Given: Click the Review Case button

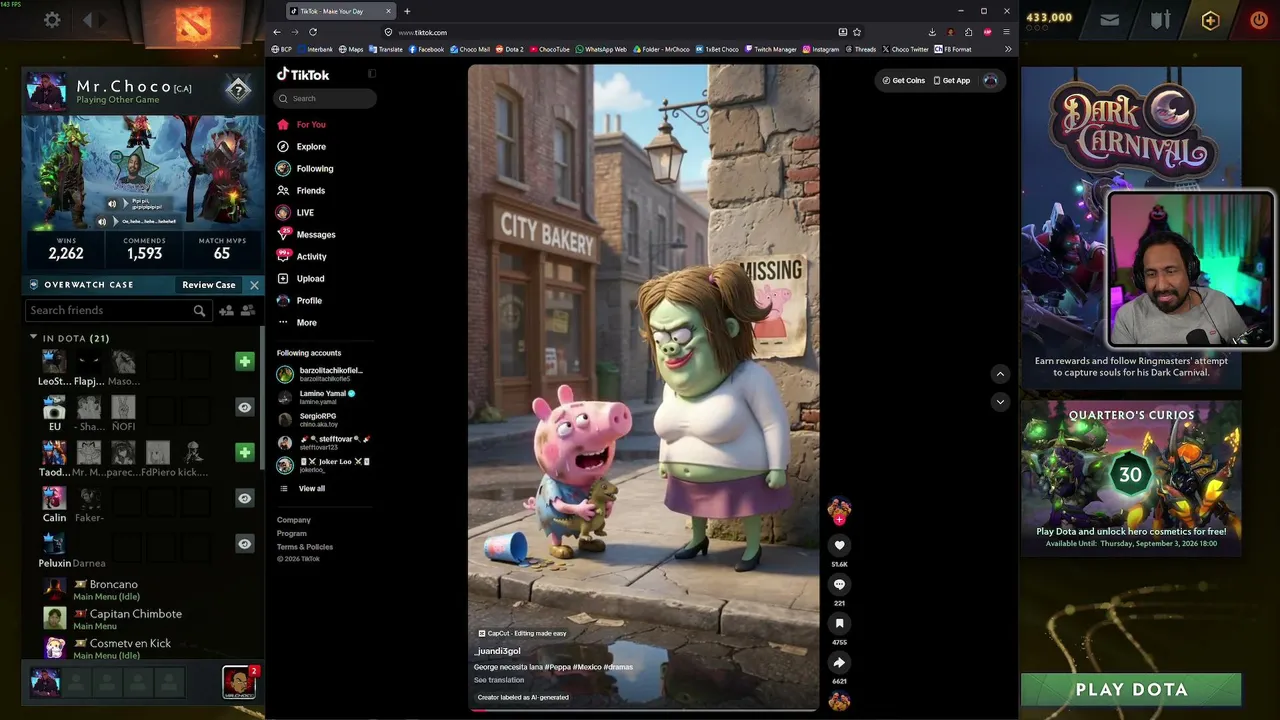Looking at the screenshot, I should [x=209, y=285].
